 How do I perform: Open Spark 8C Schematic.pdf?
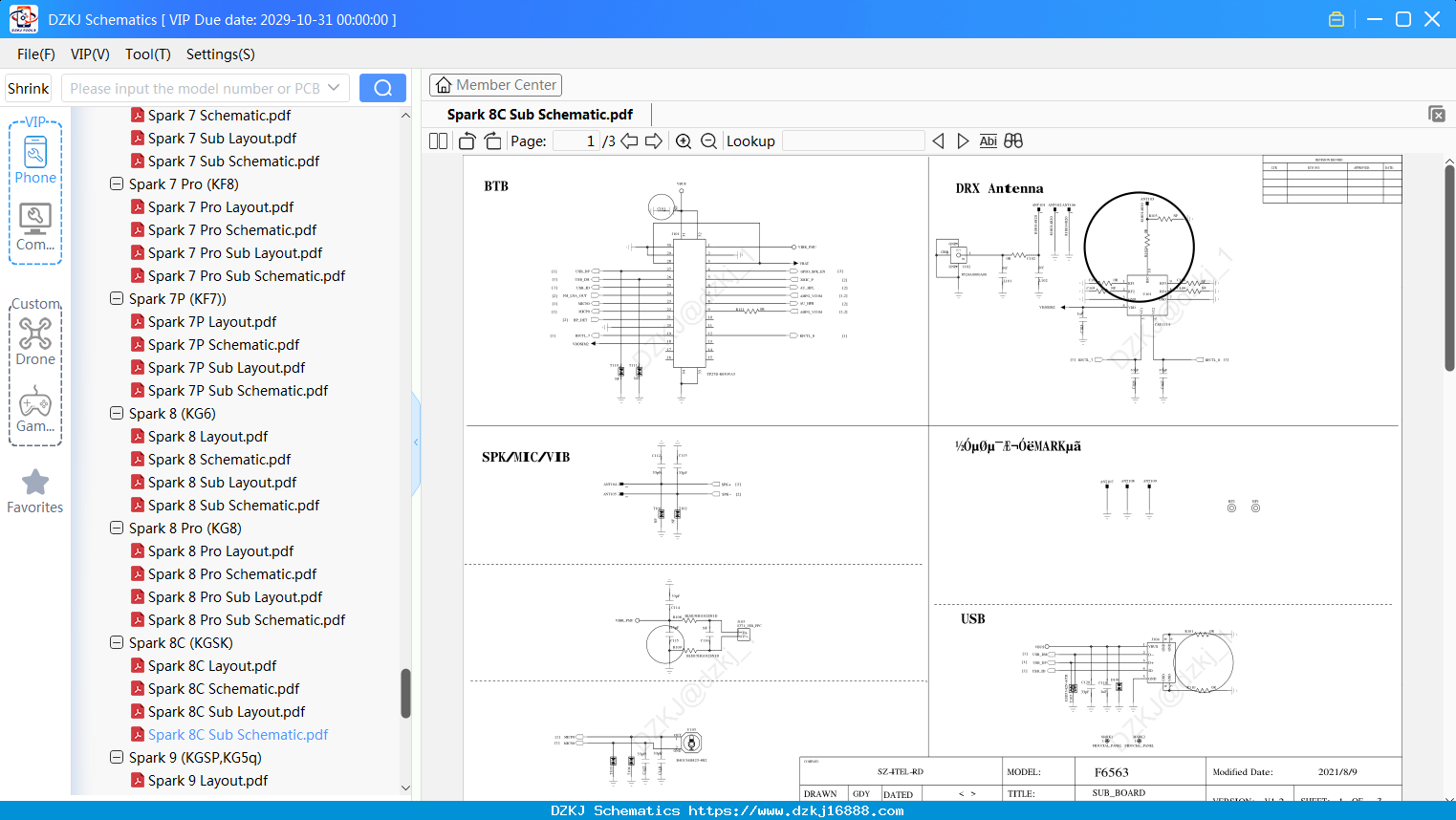point(224,688)
